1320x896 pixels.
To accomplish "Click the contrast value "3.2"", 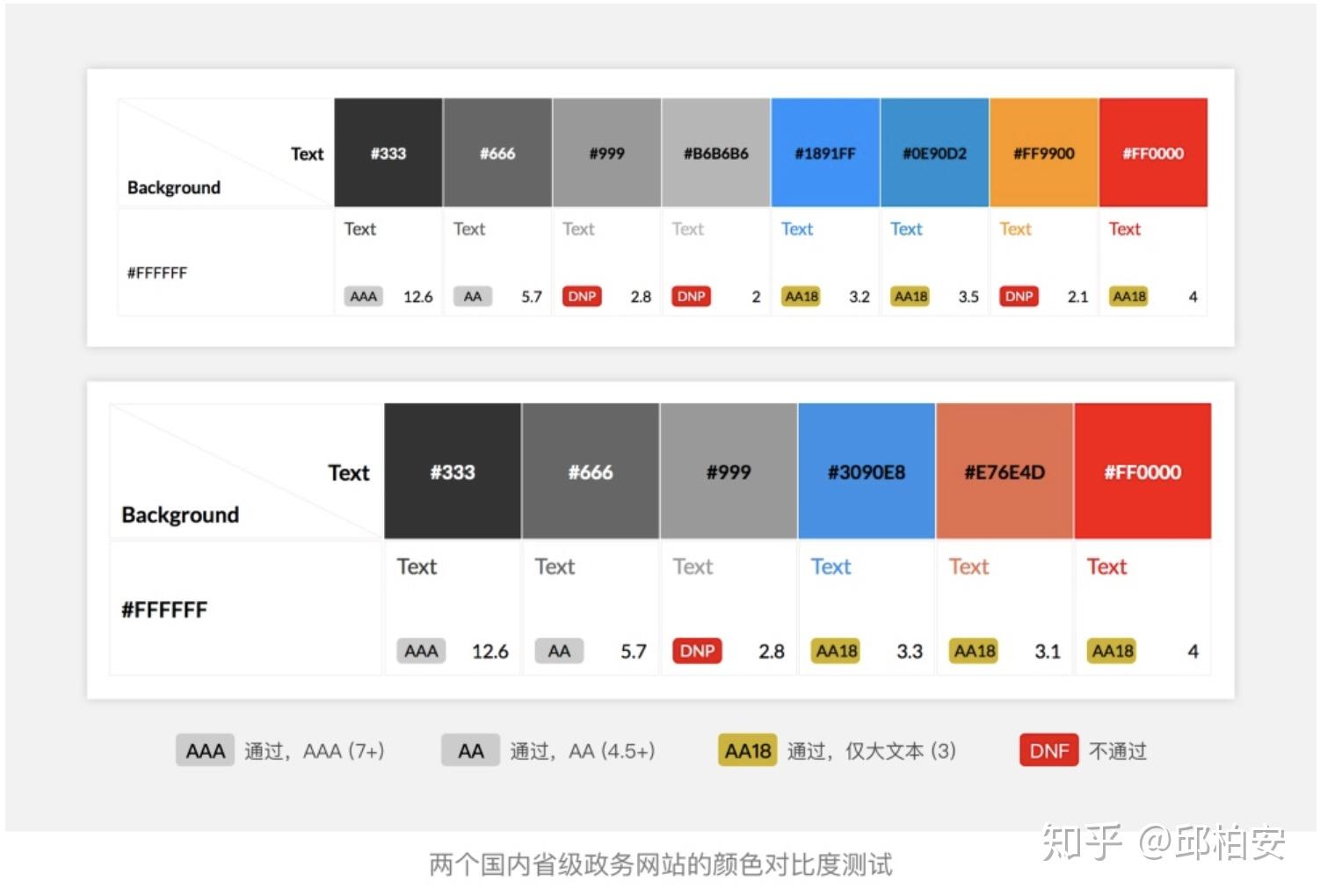I will 859,297.
